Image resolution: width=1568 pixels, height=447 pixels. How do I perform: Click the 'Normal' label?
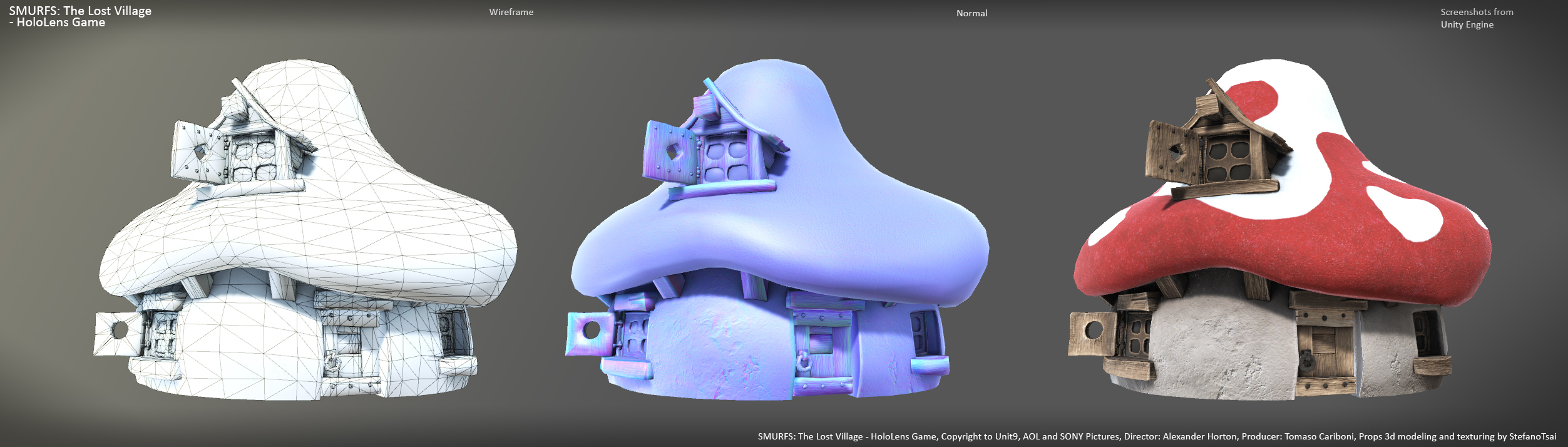[971, 13]
